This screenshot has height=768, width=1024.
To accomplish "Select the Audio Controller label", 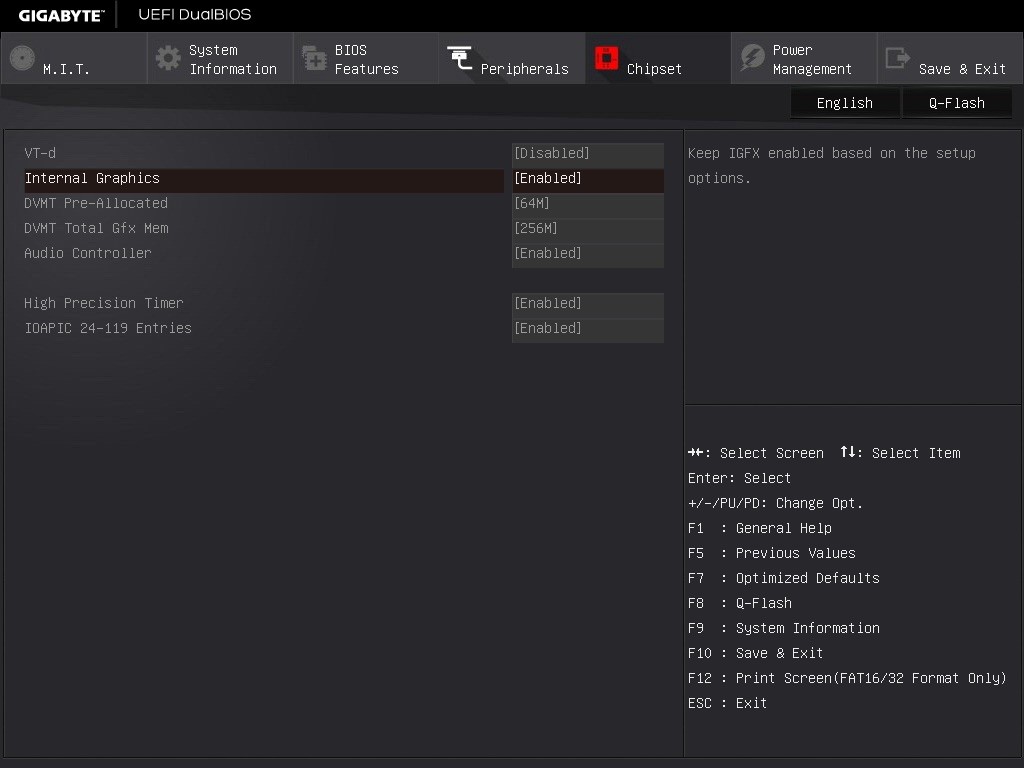I will coord(88,253).
